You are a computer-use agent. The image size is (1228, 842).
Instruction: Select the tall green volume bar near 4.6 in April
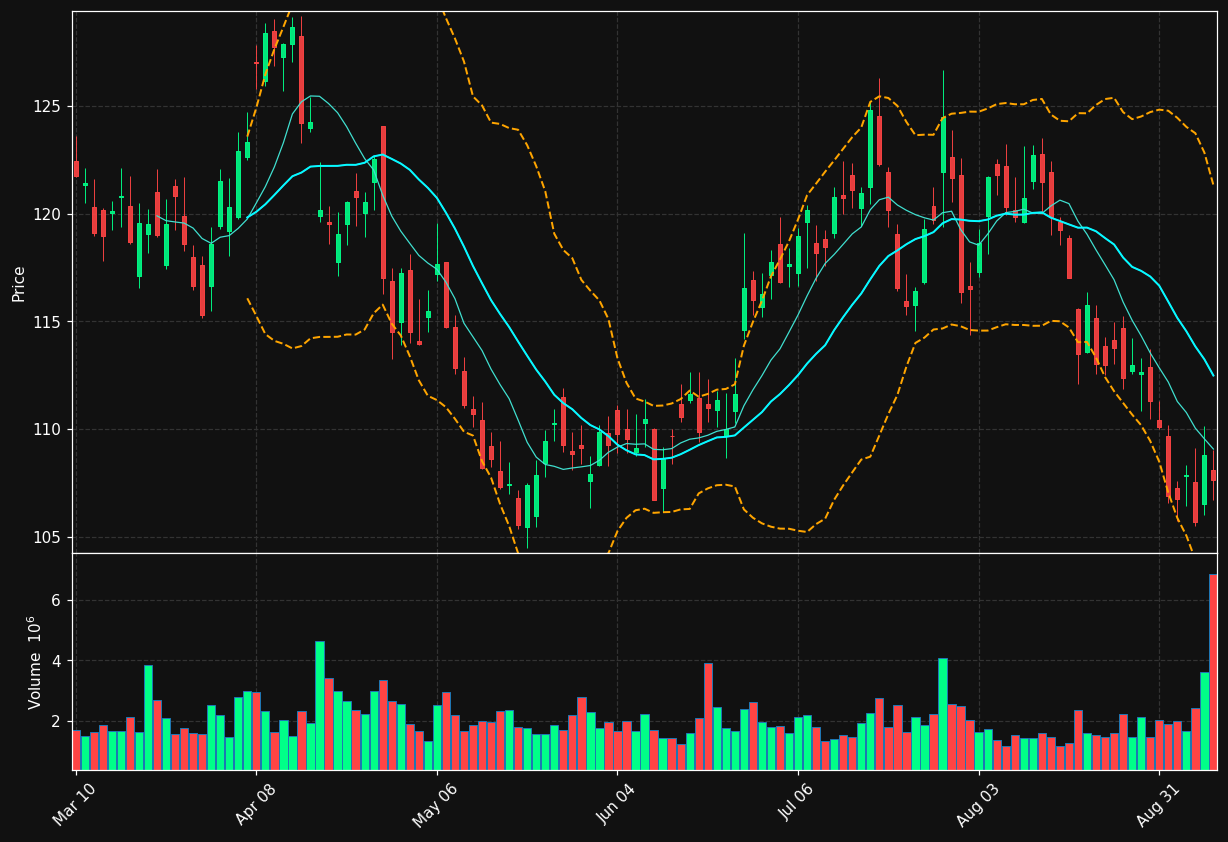coord(319,706)
